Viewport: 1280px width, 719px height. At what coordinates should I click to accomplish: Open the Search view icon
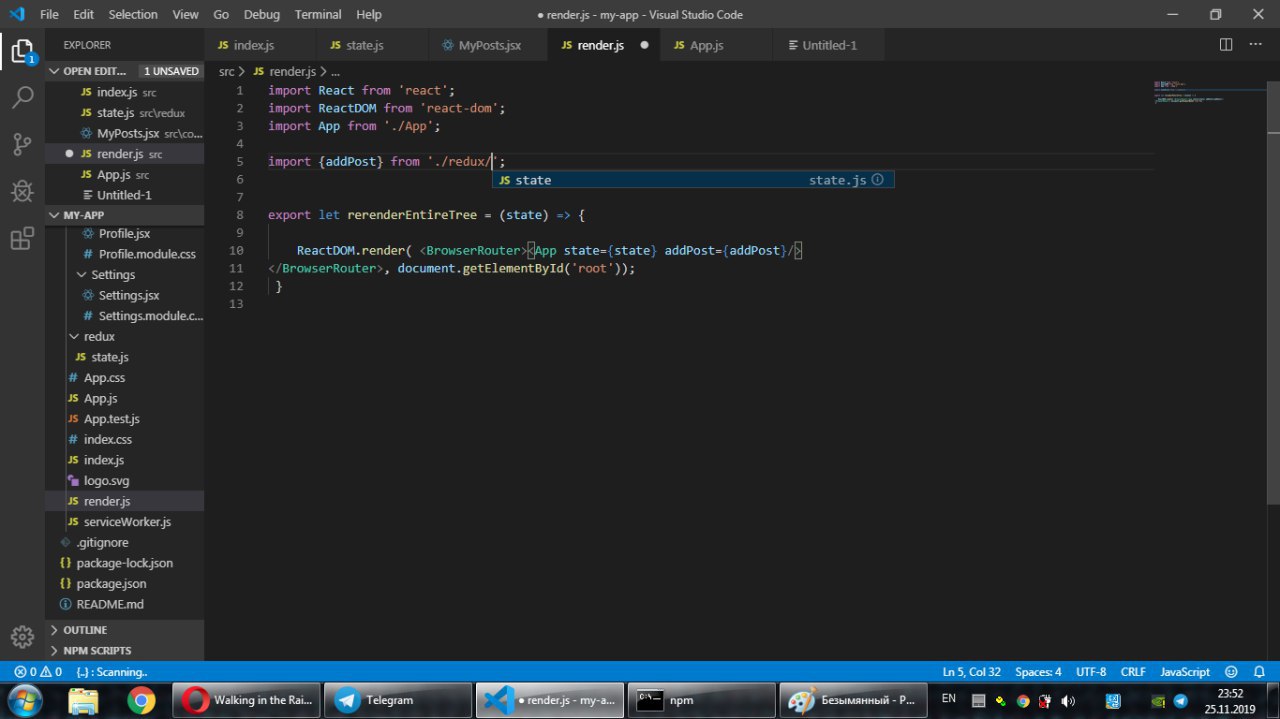[22, 98]
